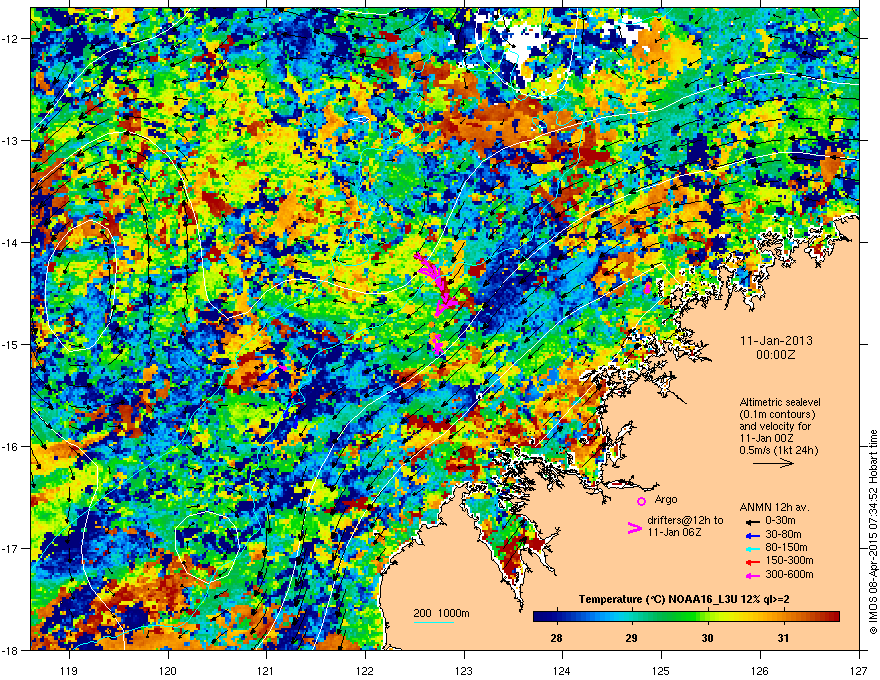Click the 127 longitude axis label
Viewport: 880px width, 680px height.
pos(859,670)
